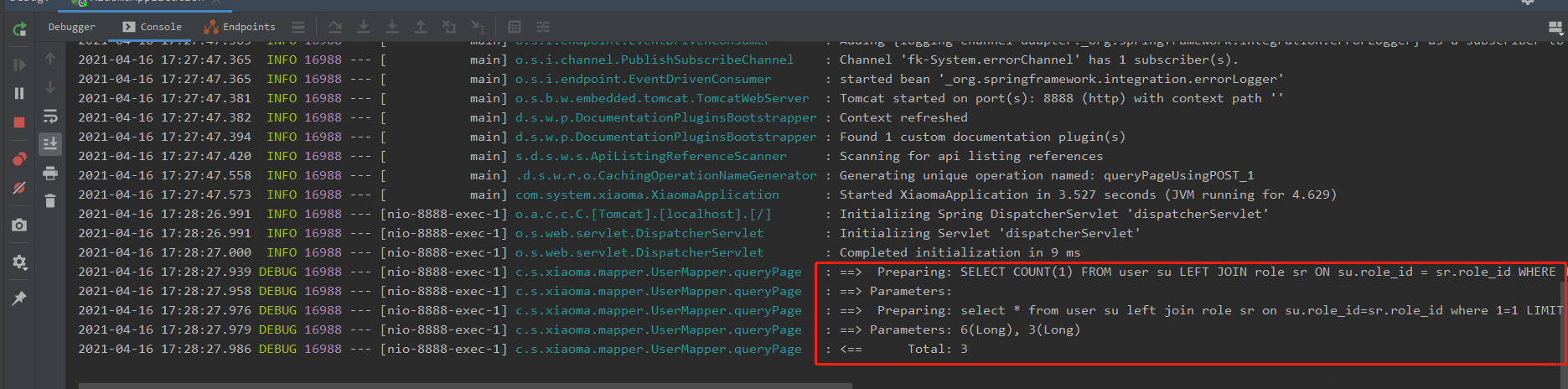Open Evaluate Expression calculator icon

515,27
